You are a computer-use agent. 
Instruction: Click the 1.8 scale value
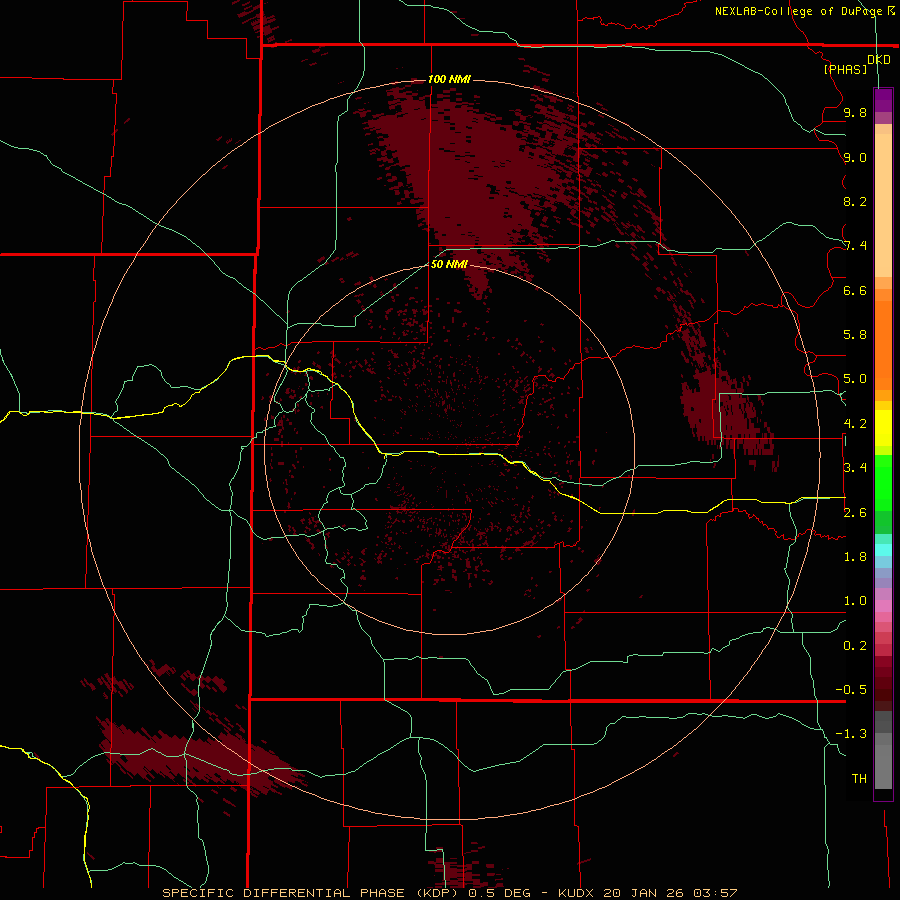pyautogui.click(x=855, y=557)
